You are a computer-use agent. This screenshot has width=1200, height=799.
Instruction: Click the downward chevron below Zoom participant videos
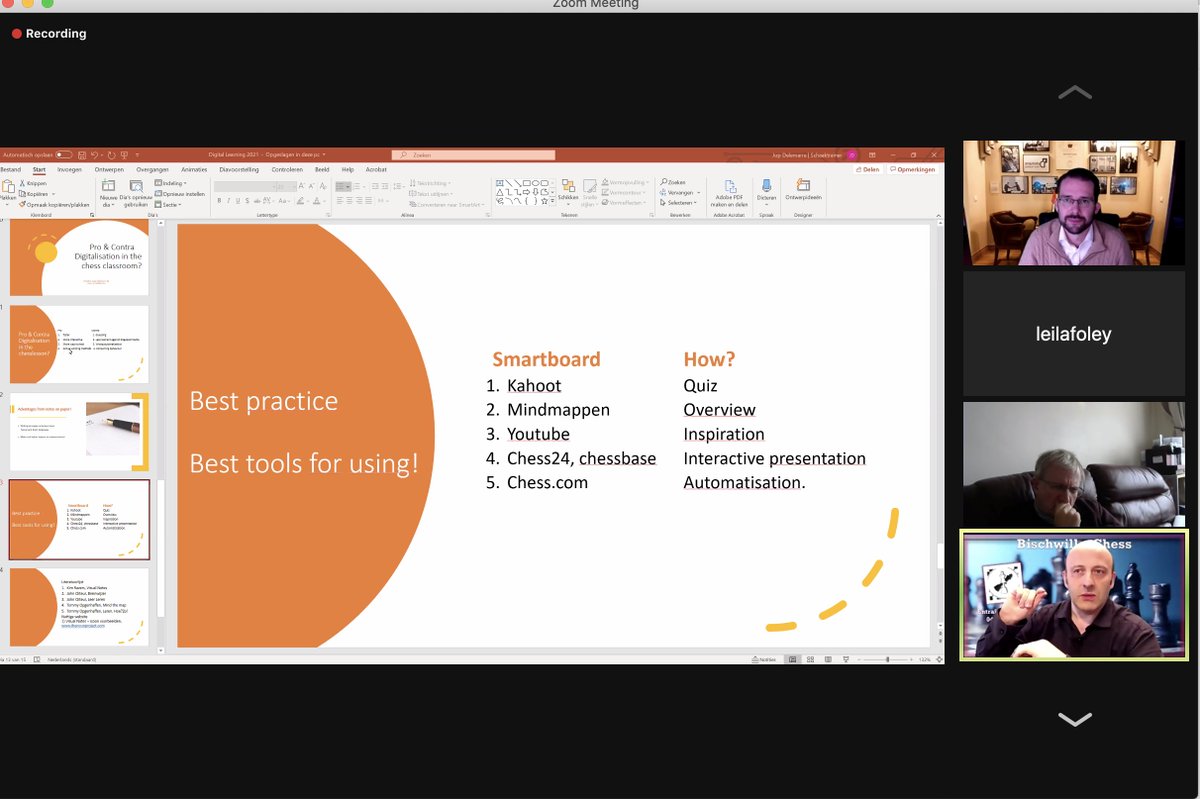click(x=1075, y=719)
